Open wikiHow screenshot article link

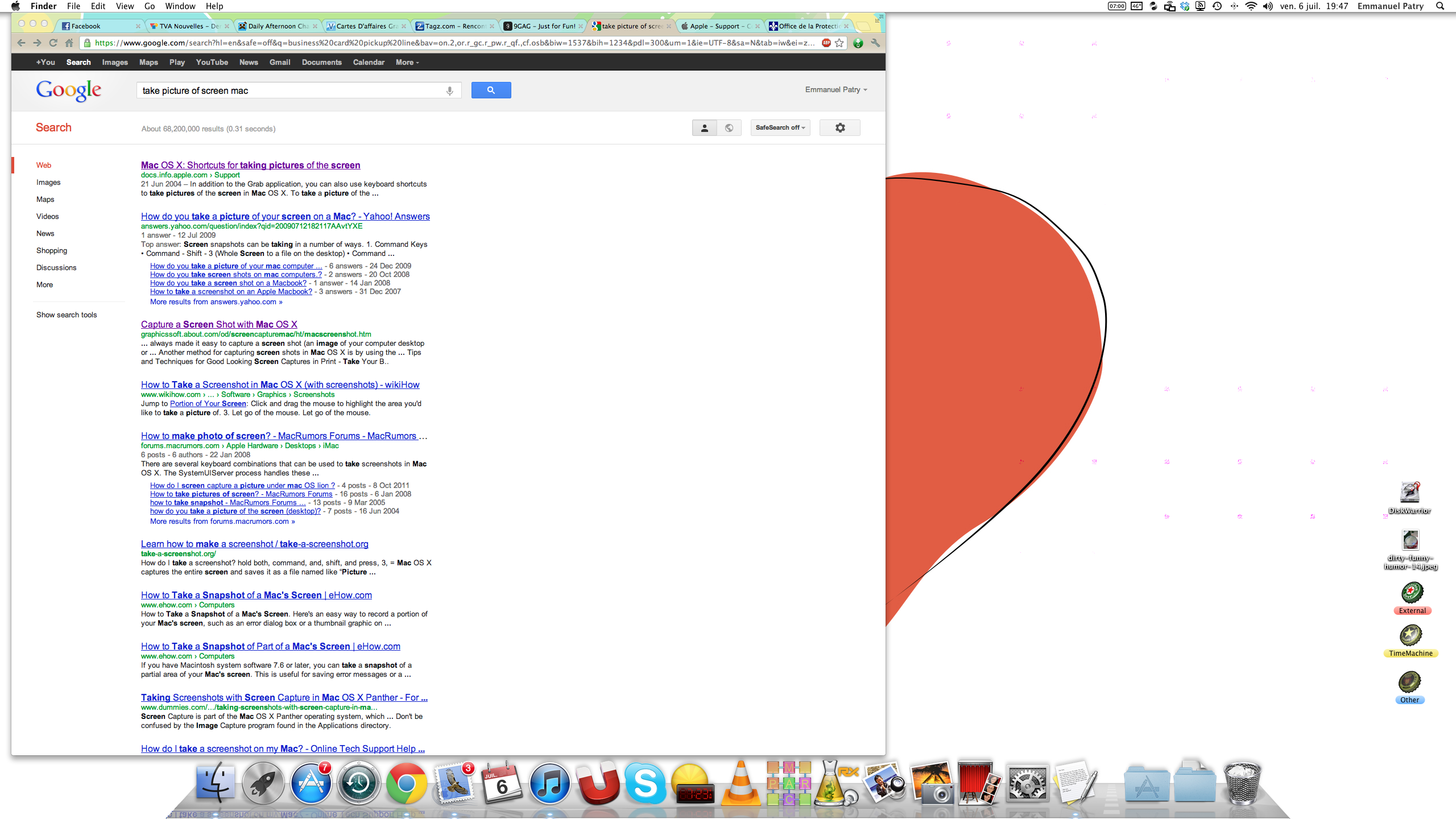click(x=280, y=384)
